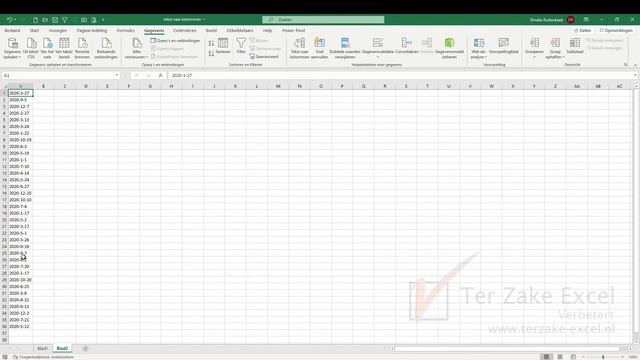640x360 pixels.
Task: Switch to the Ontwikkelaars tab
Action: pos(240,31)
